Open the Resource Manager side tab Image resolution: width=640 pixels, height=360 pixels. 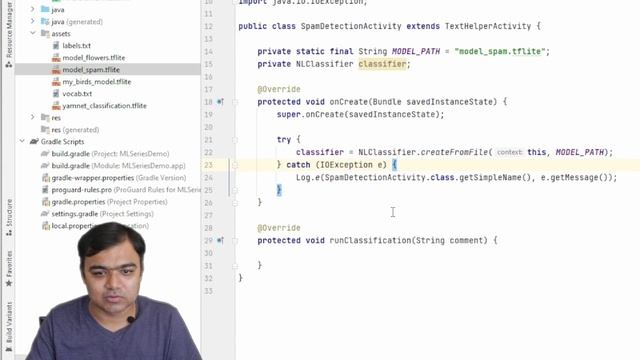click(9, 34)
